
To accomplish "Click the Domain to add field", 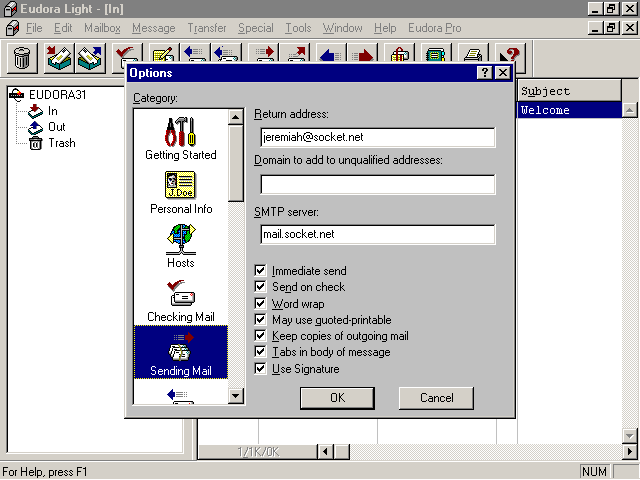I will click(378, 184).
